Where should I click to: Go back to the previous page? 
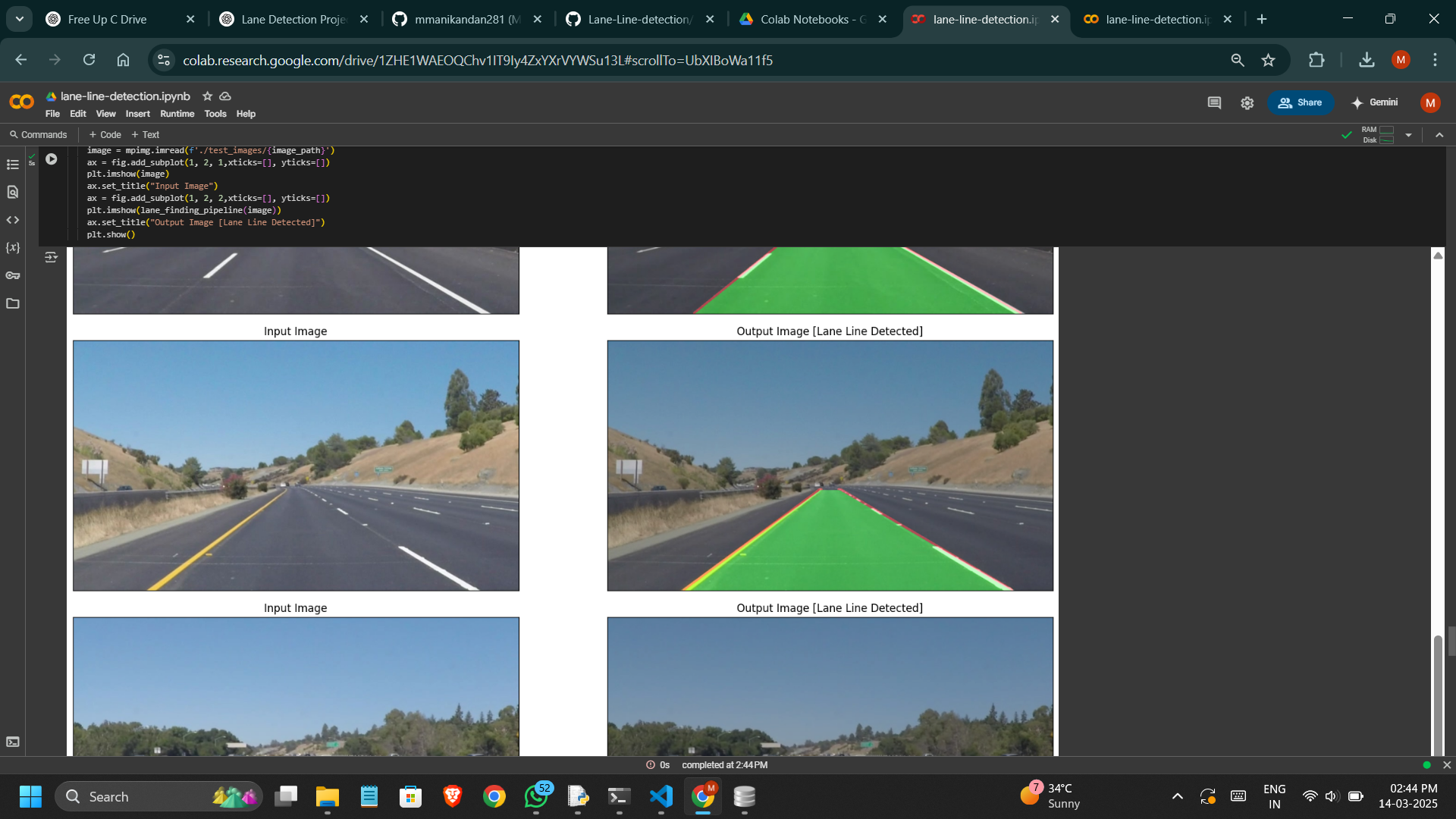point(20,60)
